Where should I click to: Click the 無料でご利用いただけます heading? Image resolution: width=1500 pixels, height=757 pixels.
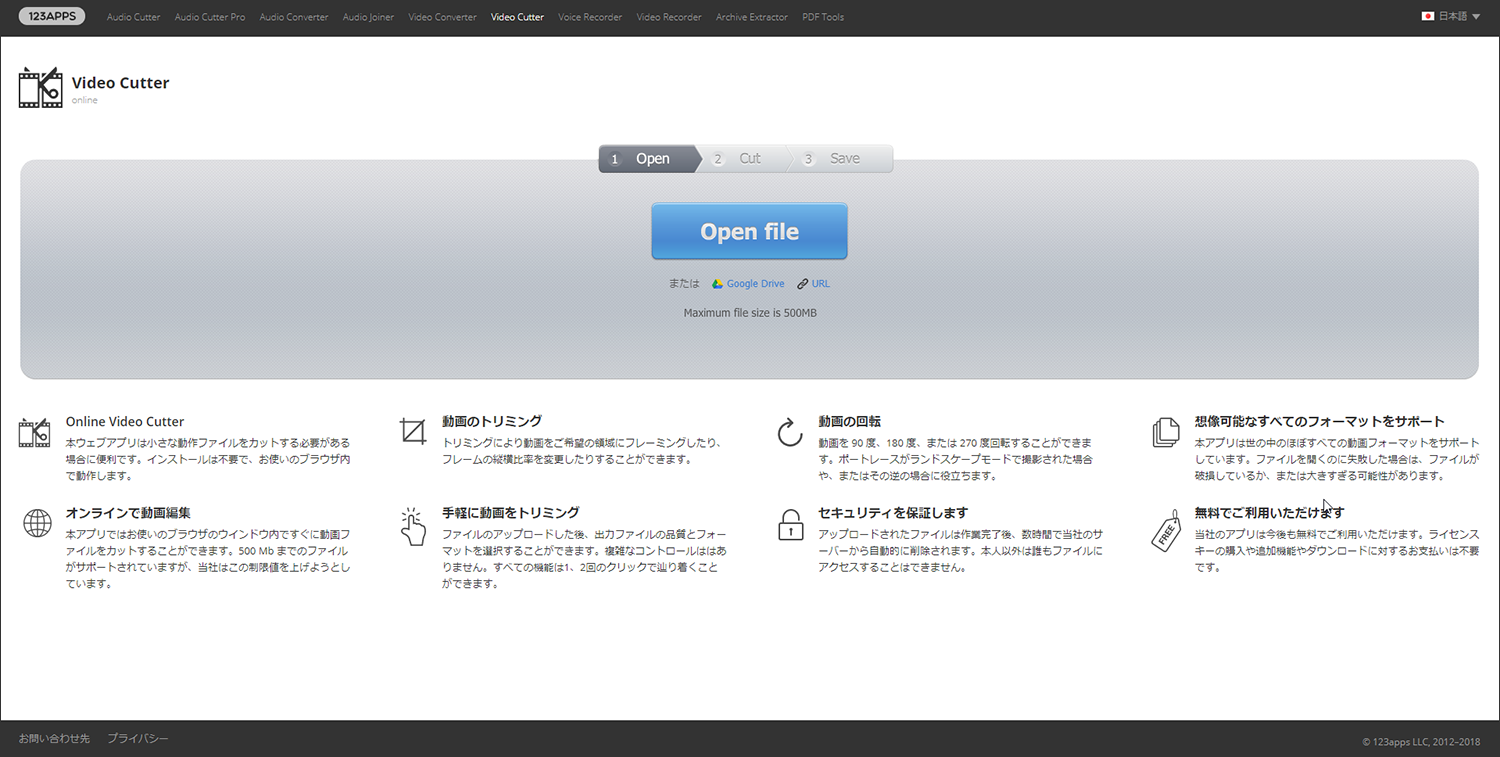click(1269, 513)
